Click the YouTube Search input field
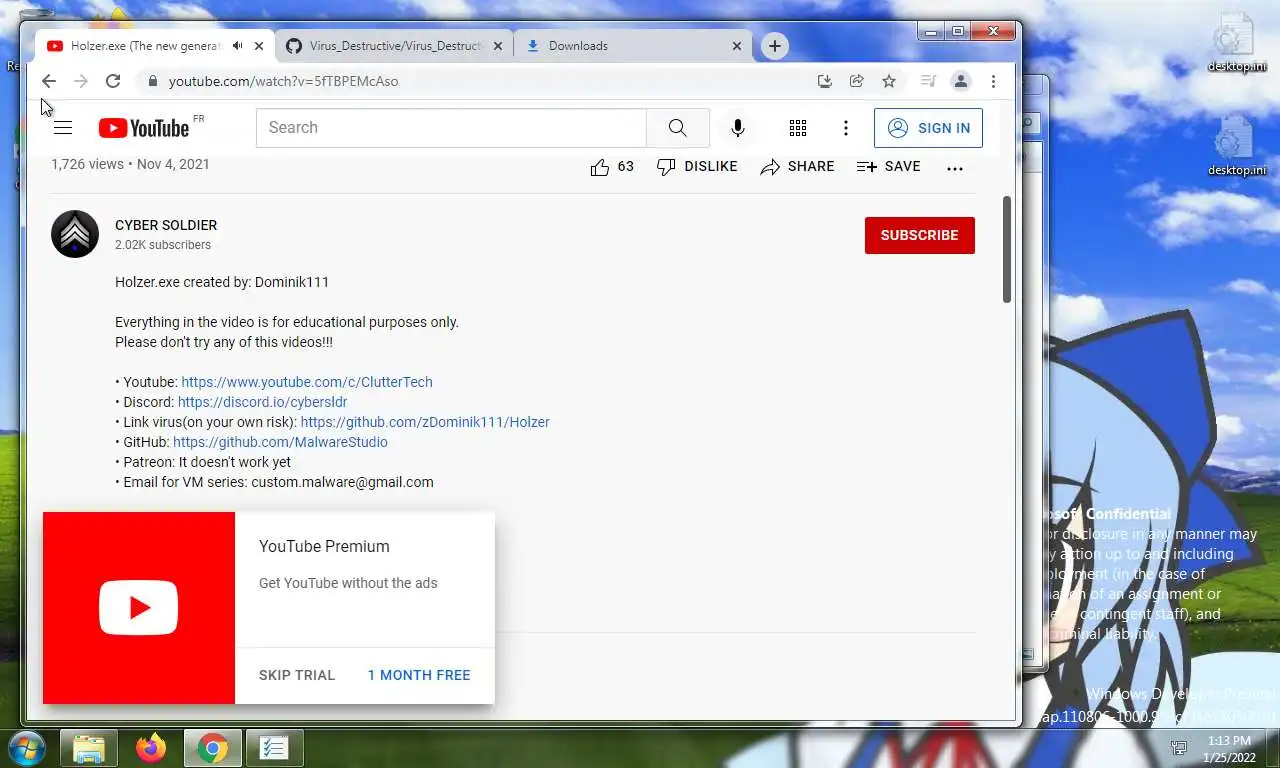1280x768 pixels. click(x=451, y=128)
